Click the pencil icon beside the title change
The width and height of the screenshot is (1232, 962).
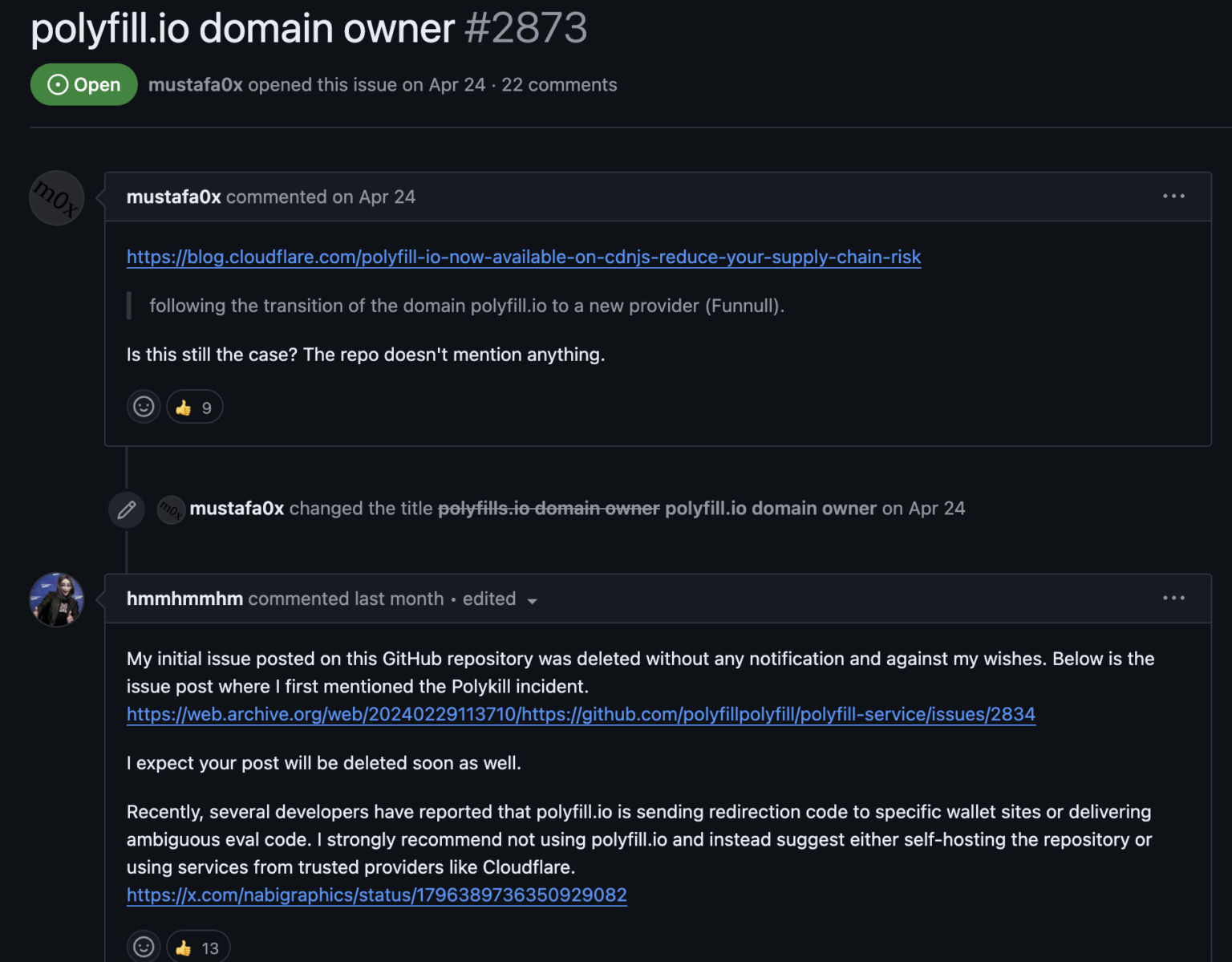point(126,509)
